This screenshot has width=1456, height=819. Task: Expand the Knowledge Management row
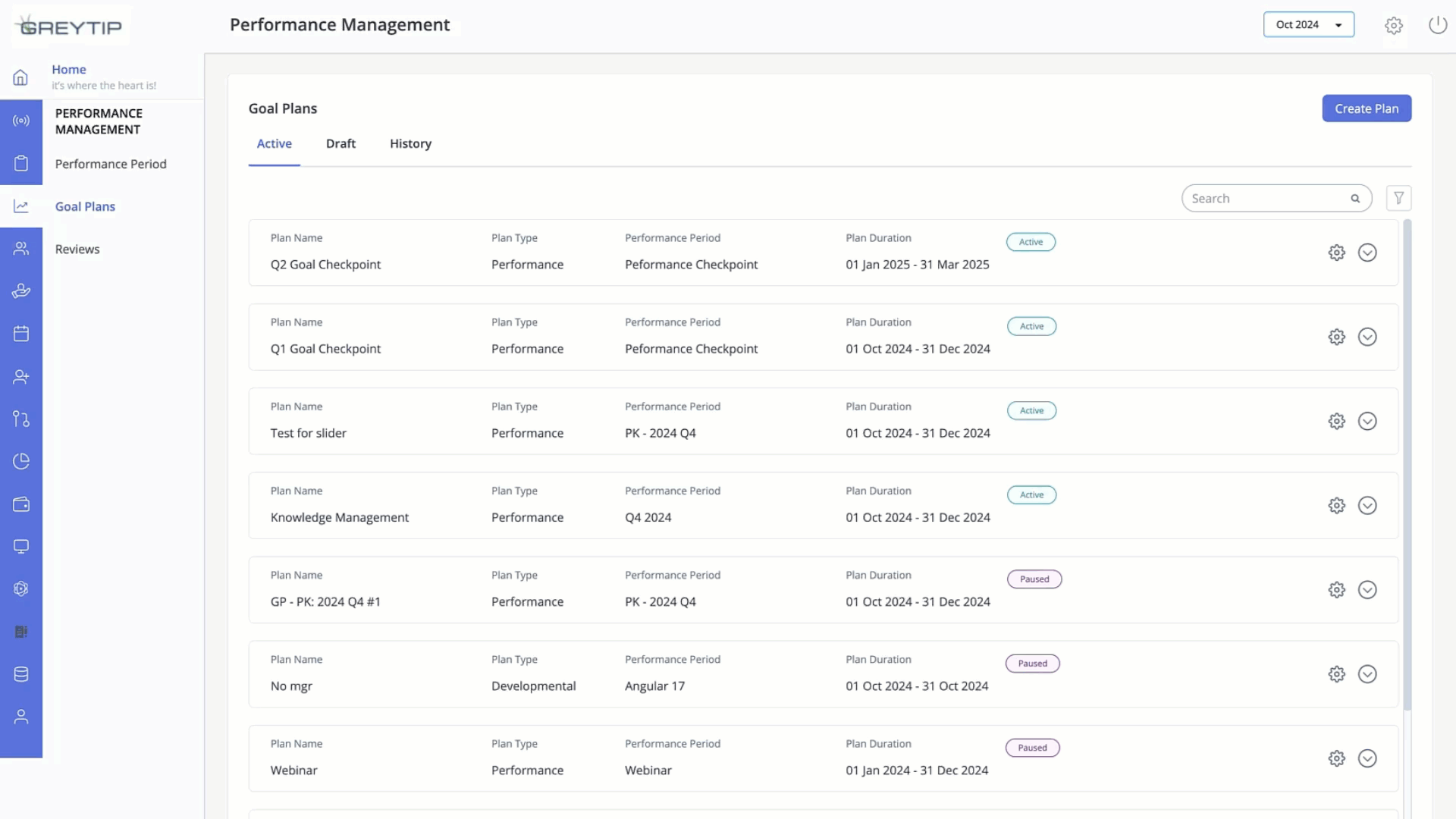click(1367, 505)
